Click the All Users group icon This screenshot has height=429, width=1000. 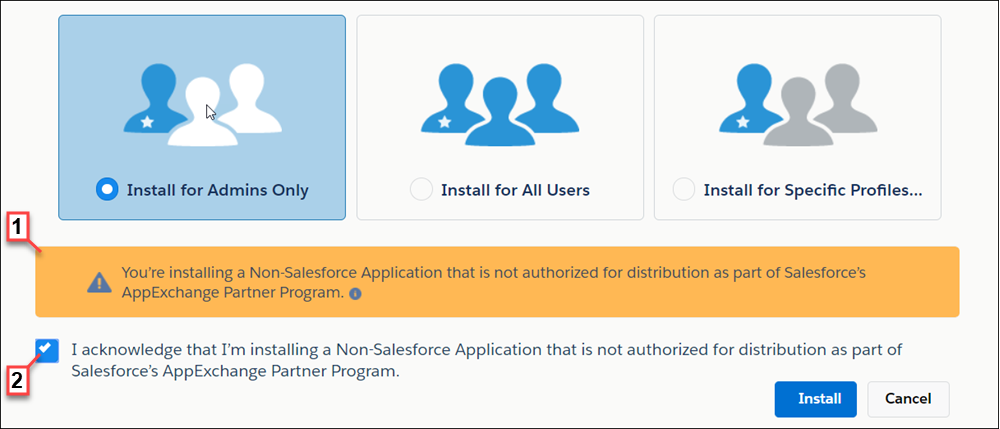pos(499,104)
